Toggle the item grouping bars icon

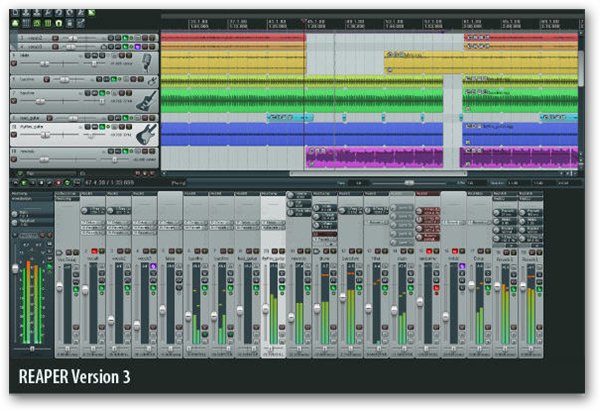(26, 23)
